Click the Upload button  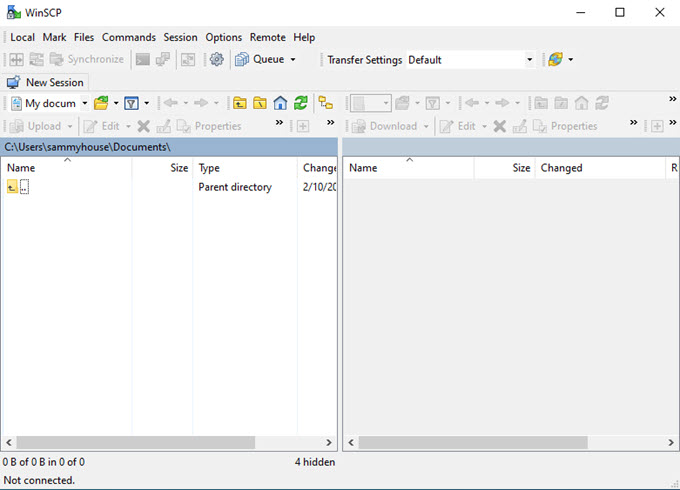[36, 126]
